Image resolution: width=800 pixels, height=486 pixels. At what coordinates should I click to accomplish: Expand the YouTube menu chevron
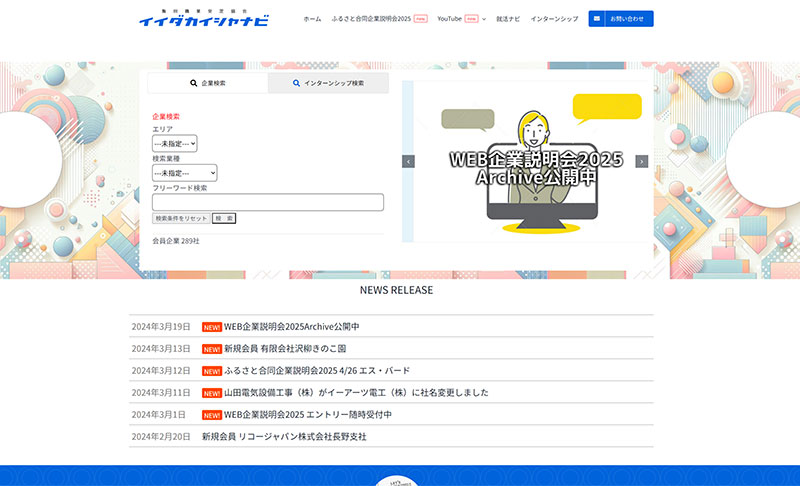pos(484,19)
